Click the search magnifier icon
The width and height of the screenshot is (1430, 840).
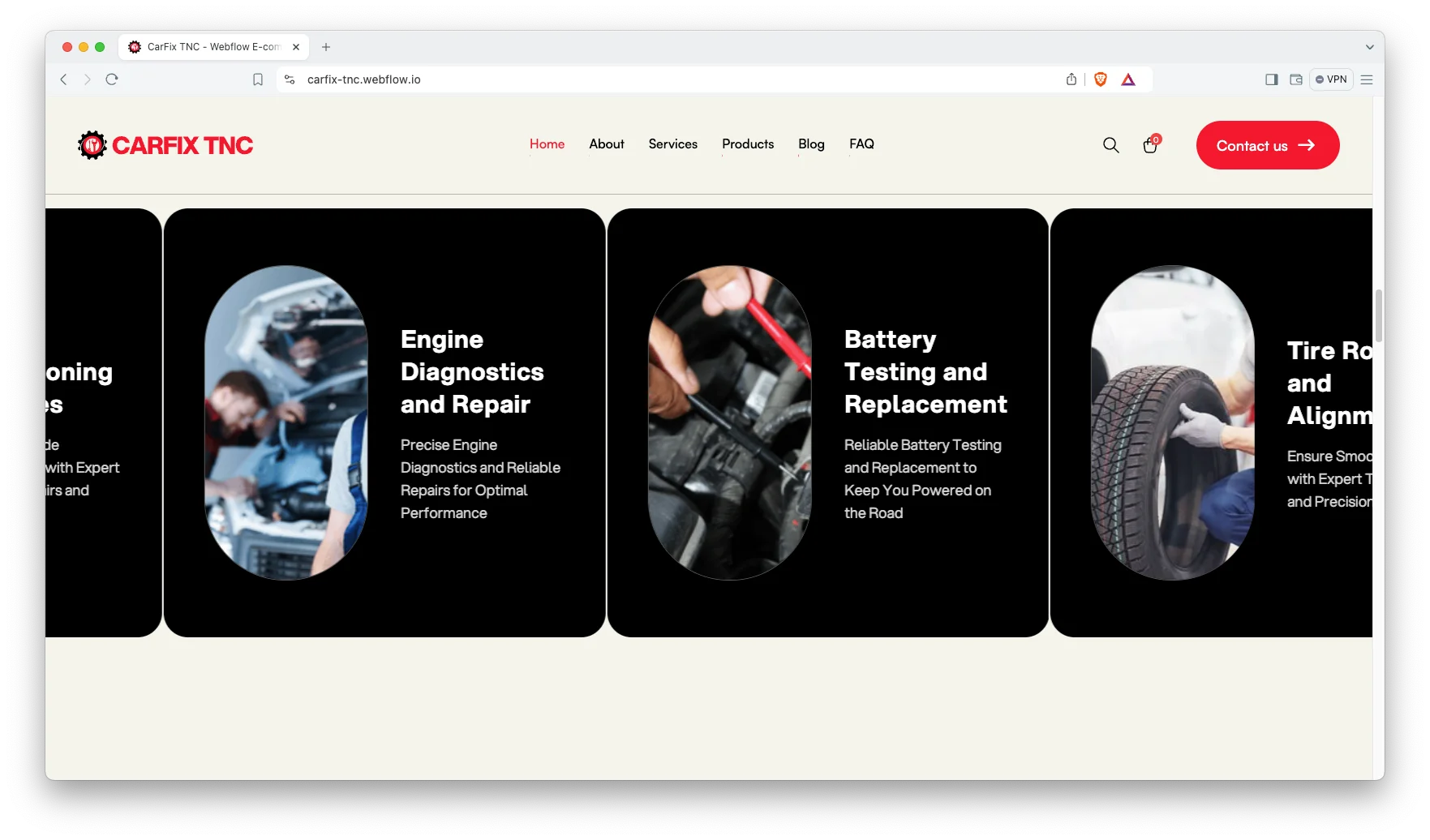1110,145
